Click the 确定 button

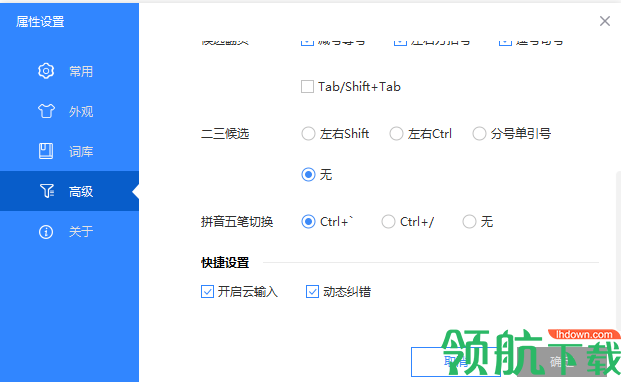click(x=562, y=362)
